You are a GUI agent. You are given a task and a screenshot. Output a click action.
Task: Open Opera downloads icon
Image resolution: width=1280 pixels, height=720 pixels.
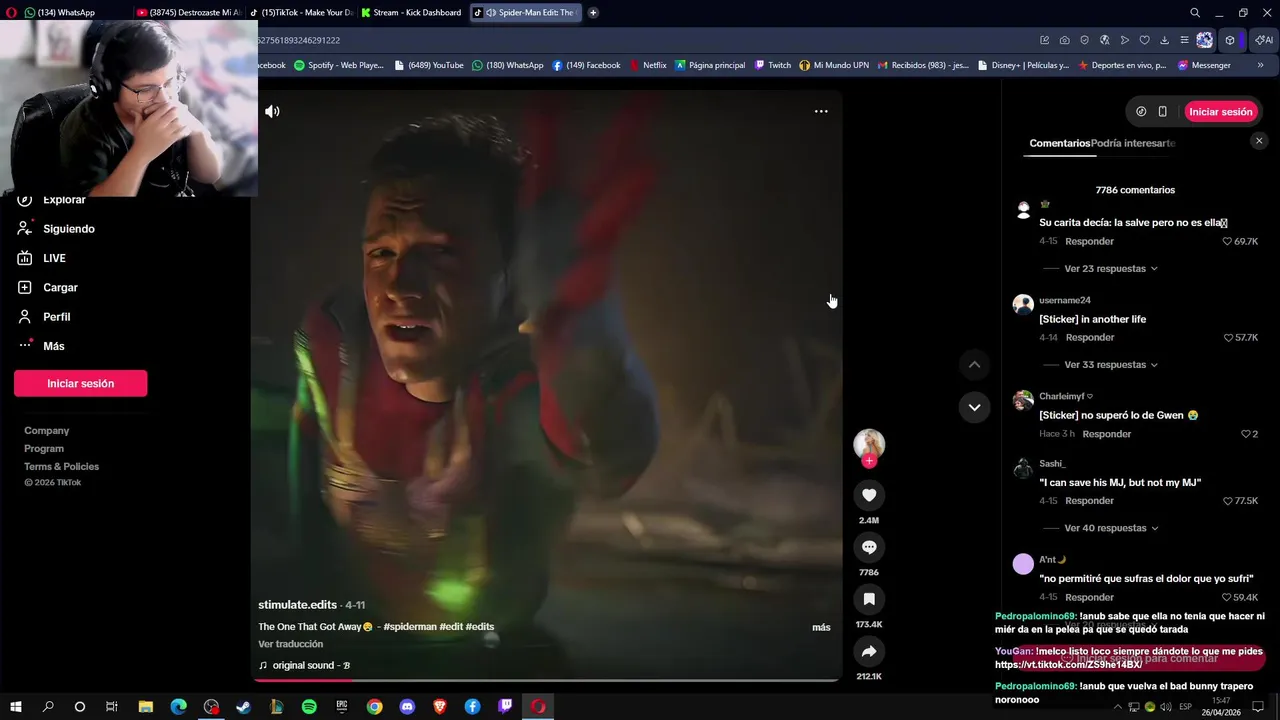1164,40
